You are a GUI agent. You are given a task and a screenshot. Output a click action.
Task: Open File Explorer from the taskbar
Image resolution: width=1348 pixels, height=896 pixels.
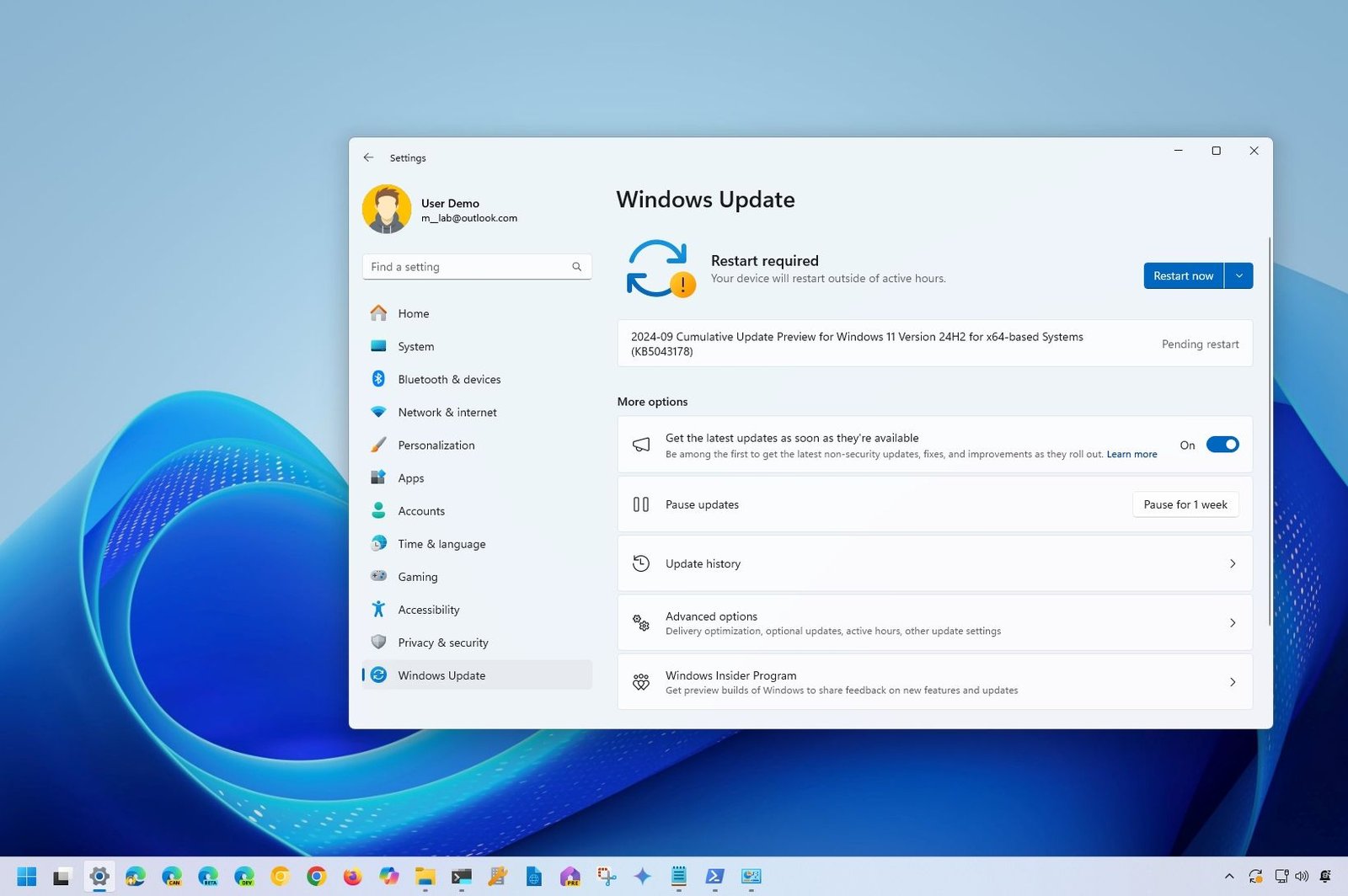click(x=425, y=877)
